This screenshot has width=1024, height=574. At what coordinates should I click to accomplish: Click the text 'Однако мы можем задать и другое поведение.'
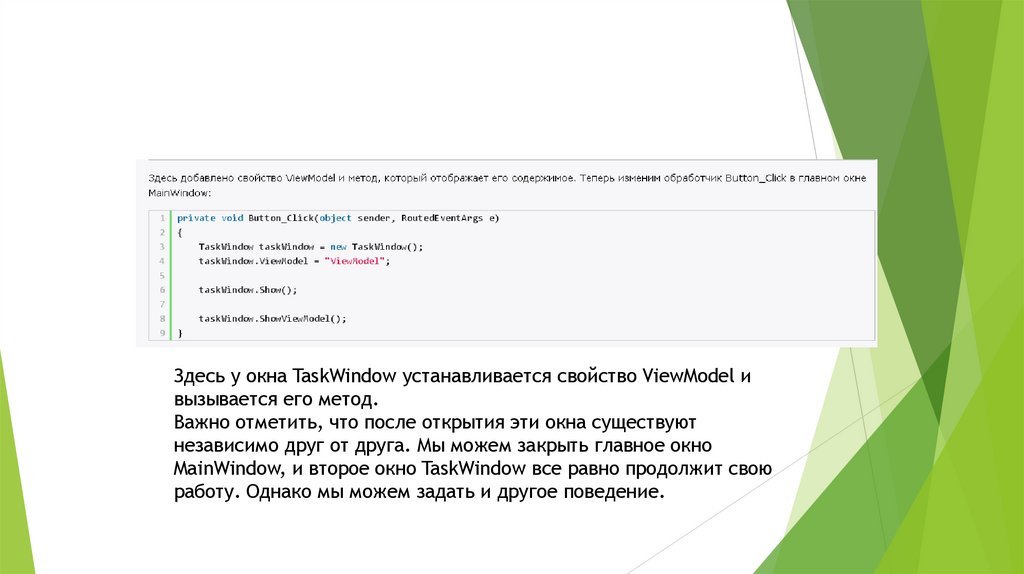[455, 491]
